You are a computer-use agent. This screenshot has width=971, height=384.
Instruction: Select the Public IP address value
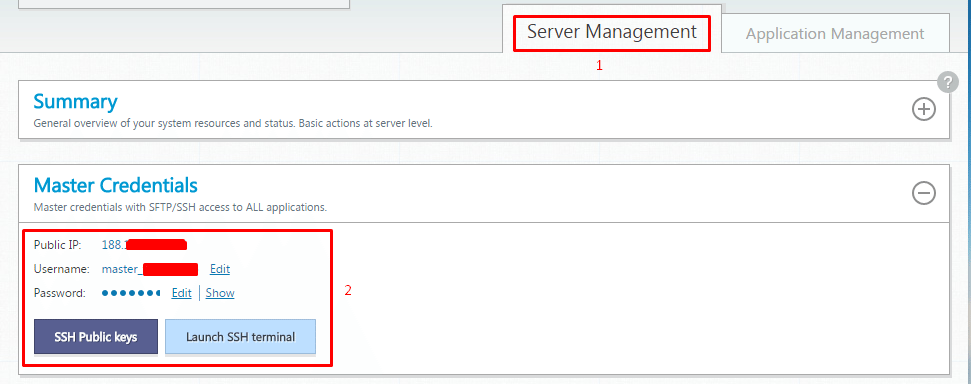(144, 245)
